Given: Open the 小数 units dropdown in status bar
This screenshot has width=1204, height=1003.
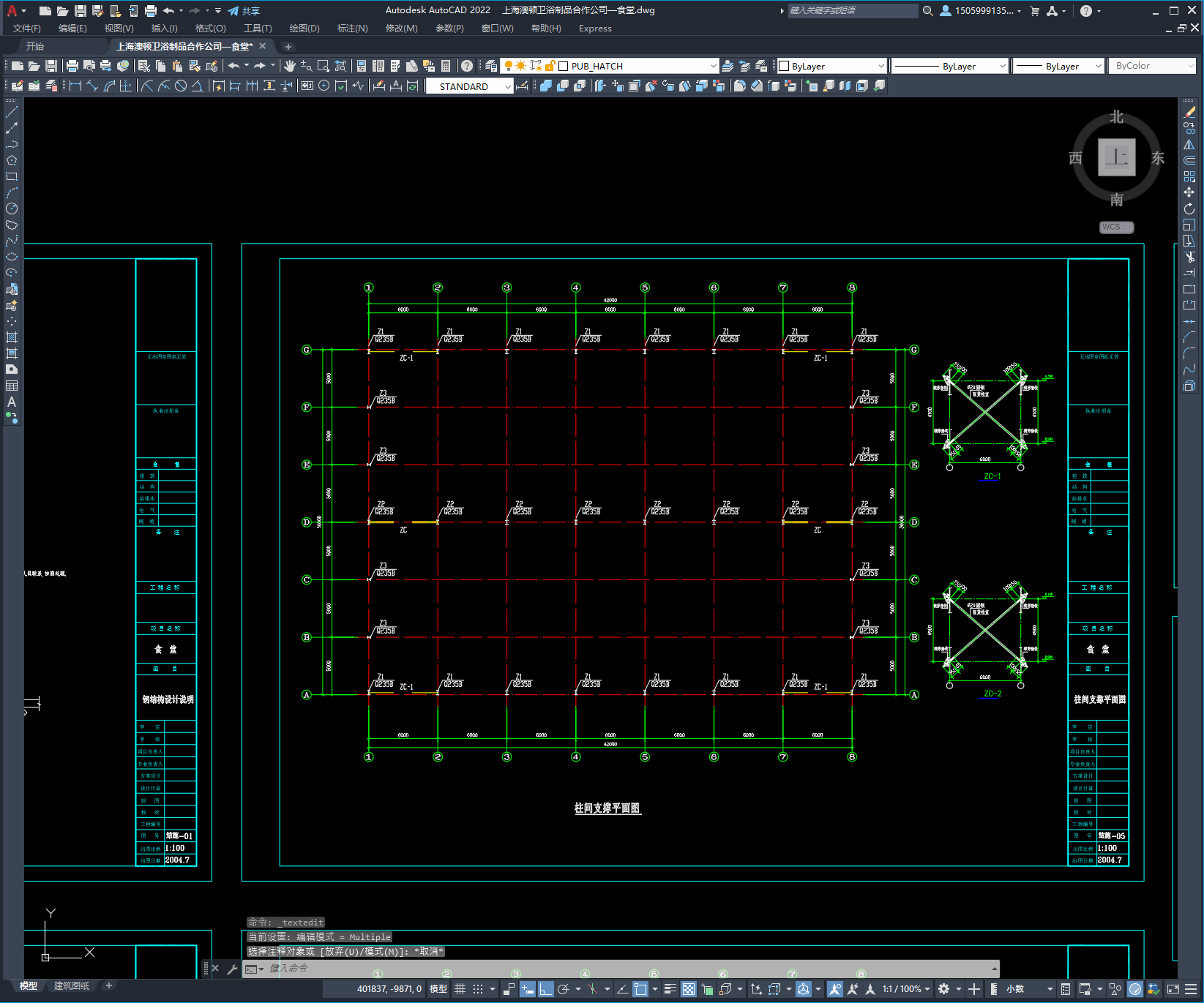Looking at the screenshot, I should (x=1029, y=989).
